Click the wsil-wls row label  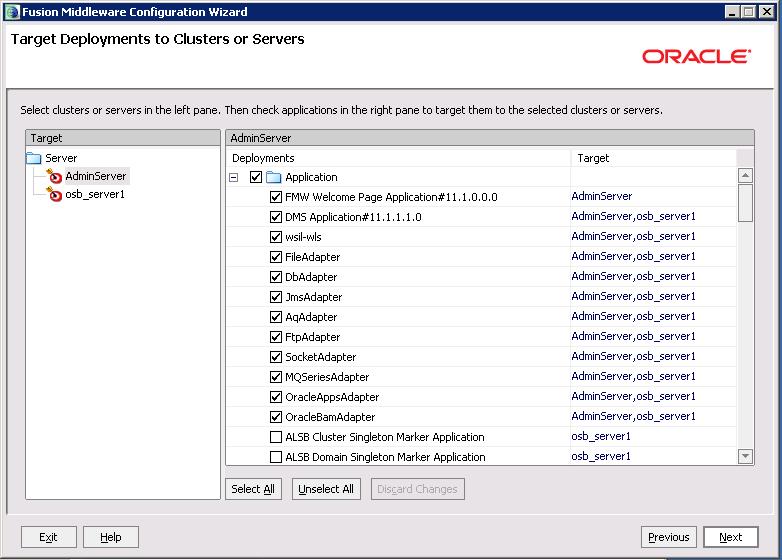pyautogui.click(x=303, y=237)
